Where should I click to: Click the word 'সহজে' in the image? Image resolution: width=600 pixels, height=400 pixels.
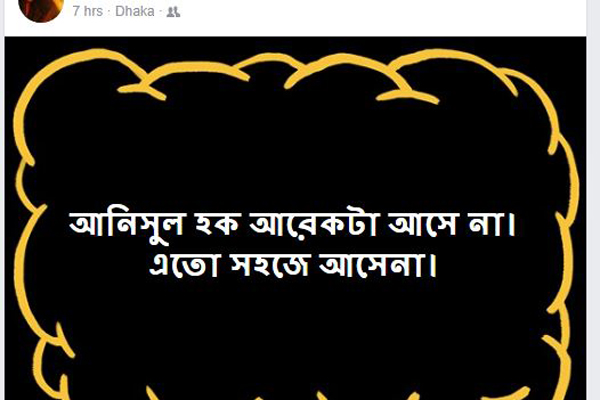coord(270,265)
